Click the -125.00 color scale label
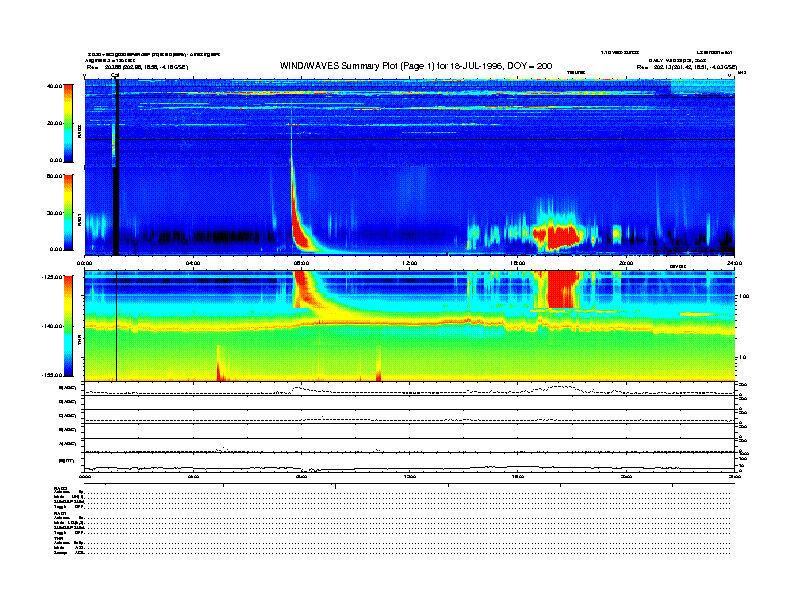Viewport: 792px width, 612px height. (52, 277)
